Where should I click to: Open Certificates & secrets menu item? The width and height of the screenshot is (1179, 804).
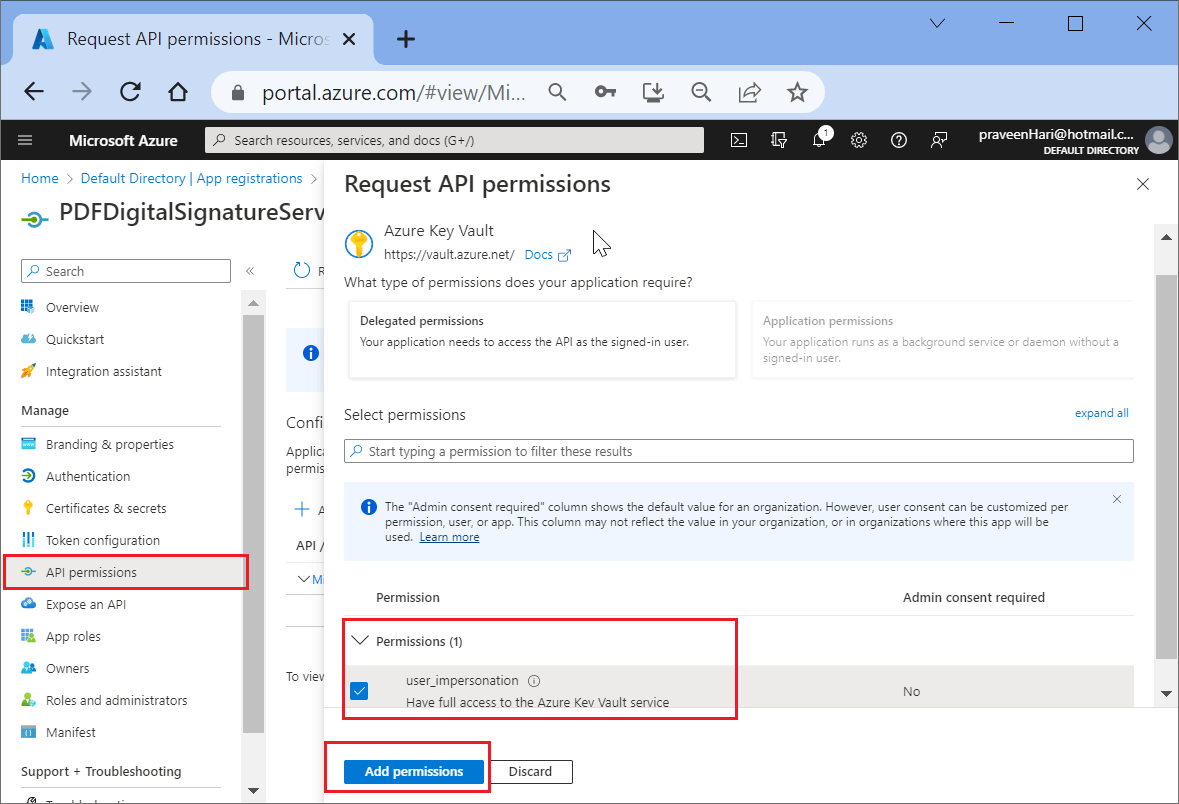pos(106,508)
